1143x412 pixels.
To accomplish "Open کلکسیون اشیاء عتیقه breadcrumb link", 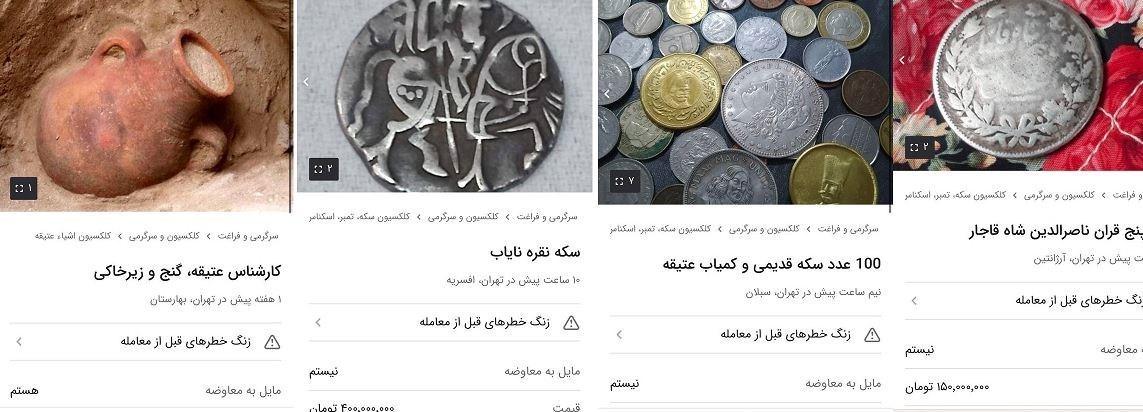I will tap(73, 236).
